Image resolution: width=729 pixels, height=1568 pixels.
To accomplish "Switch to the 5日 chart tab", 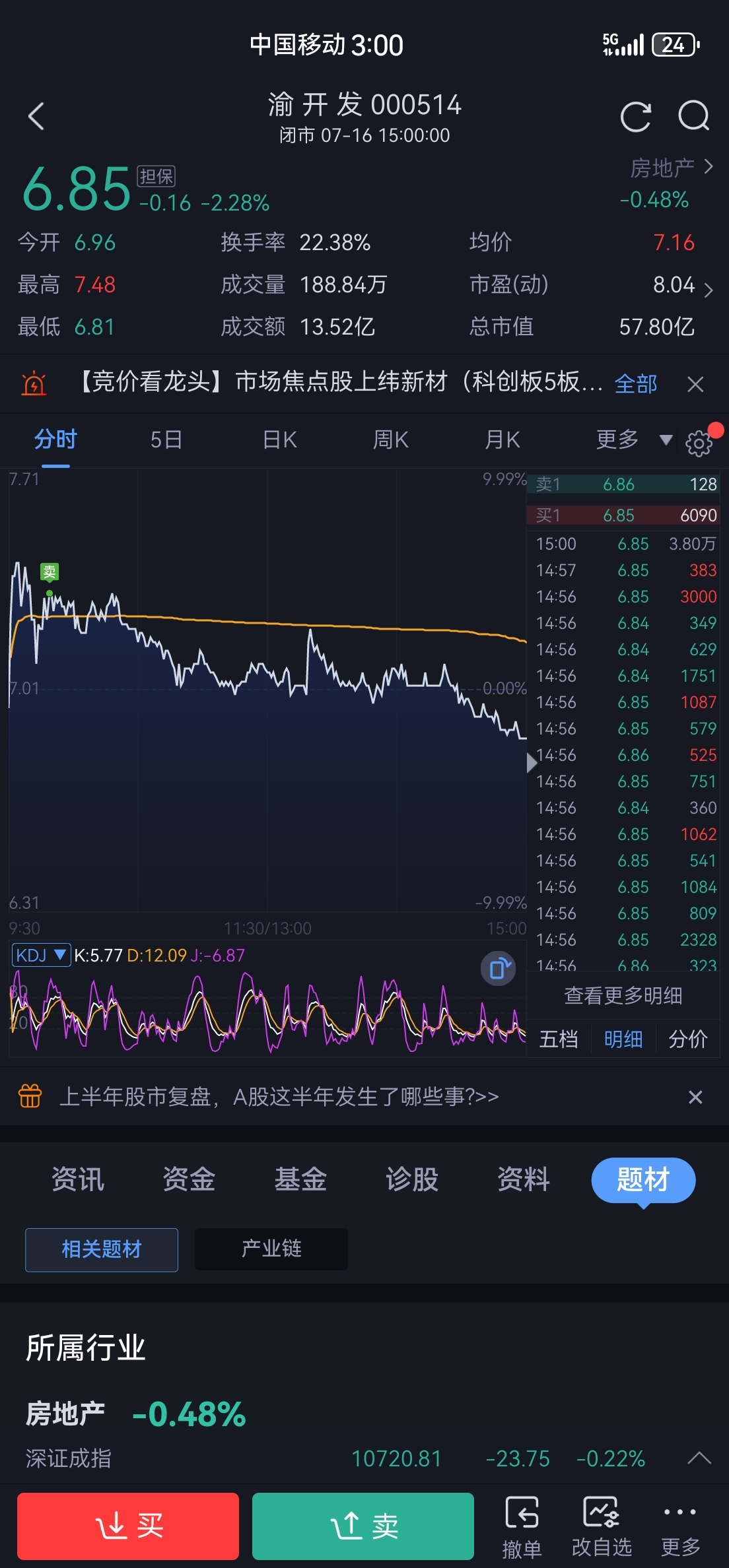I will 166,440.
